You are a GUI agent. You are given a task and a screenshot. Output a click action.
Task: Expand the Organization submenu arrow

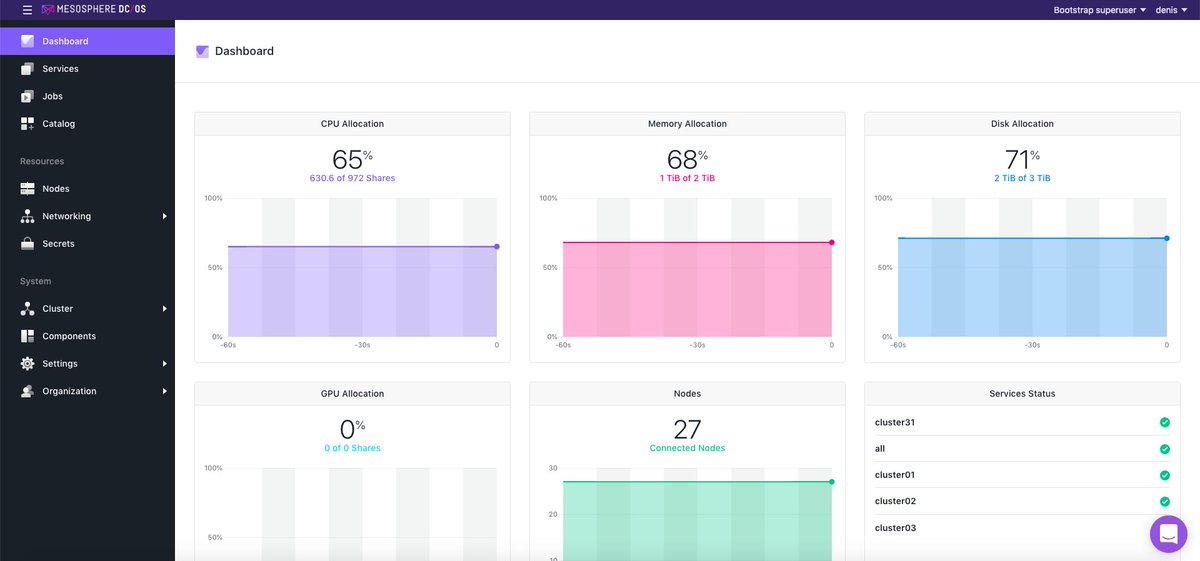tap(164, 391)
